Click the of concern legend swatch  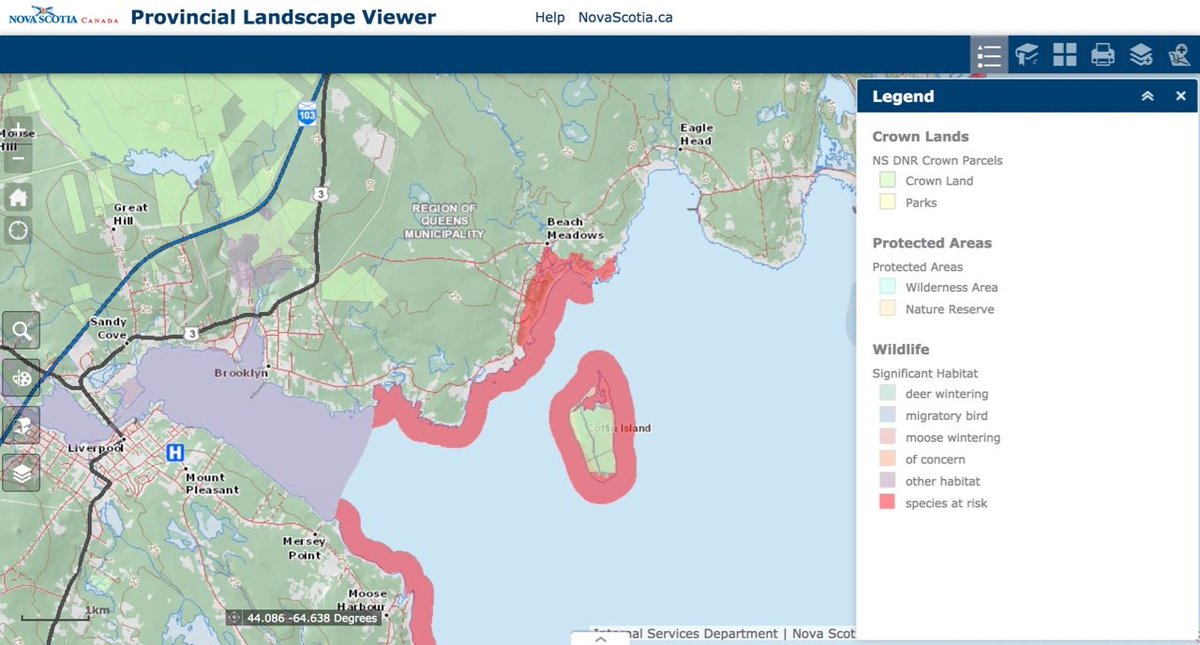[887, 460]
